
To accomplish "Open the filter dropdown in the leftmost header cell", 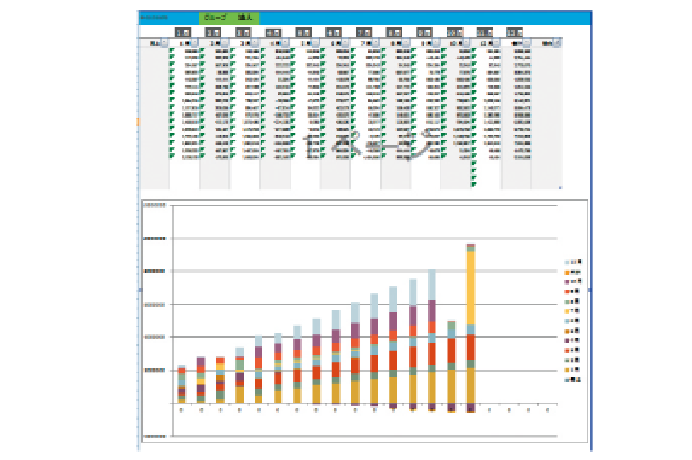I will point(163,44).
